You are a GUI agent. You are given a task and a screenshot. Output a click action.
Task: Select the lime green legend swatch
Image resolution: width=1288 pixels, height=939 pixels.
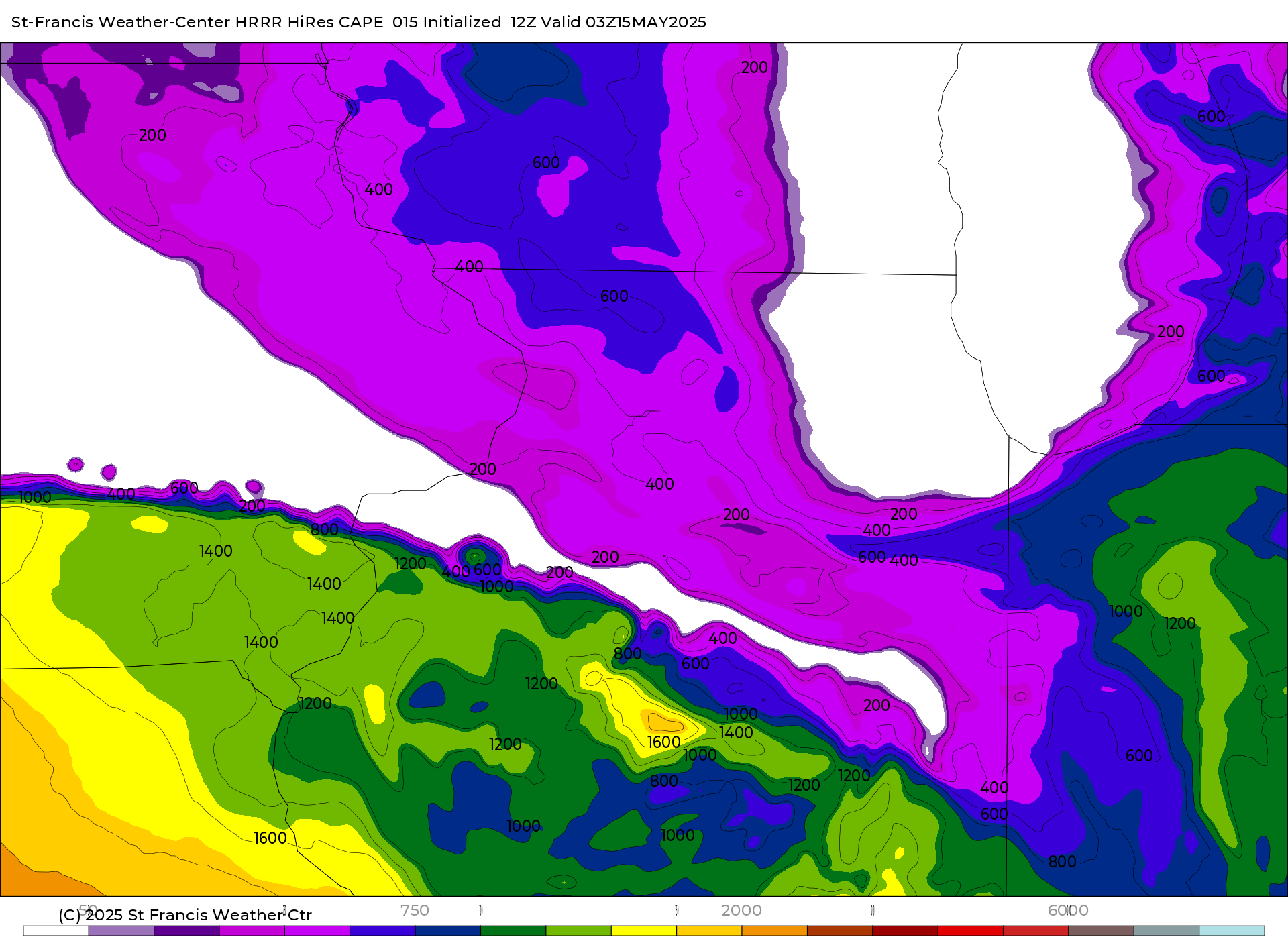pos(578,931)
